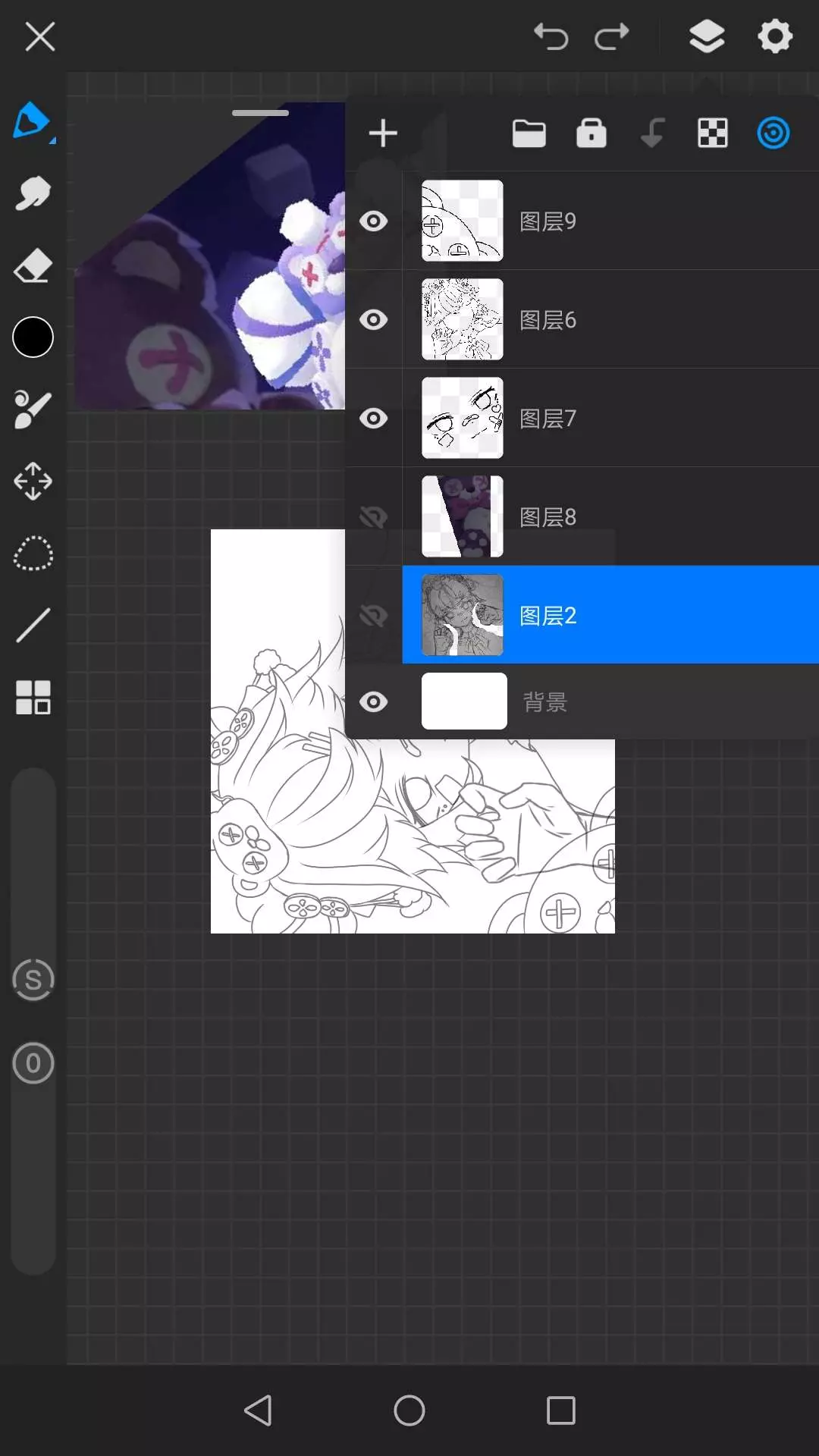Lock the selected layer
819x1456 pixels.
[591, 133]
